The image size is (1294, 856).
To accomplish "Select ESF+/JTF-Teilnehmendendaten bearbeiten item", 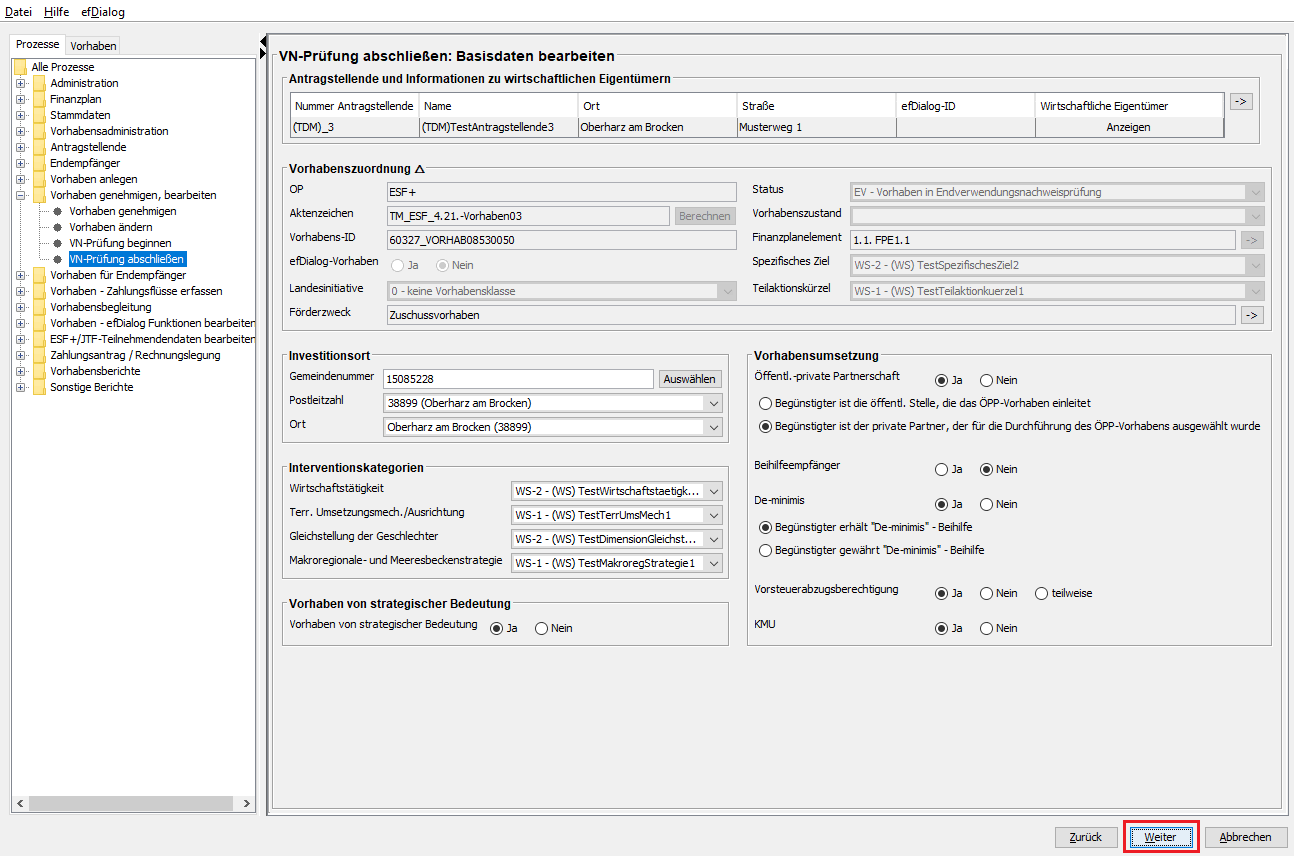I will click(x=152, y=339).
